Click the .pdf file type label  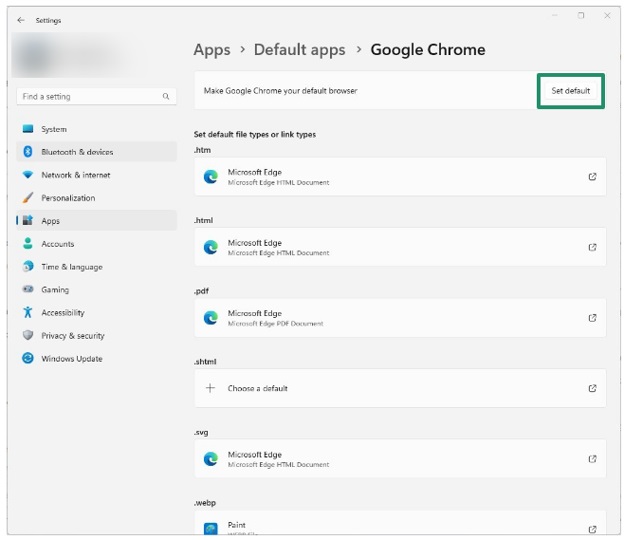coord(201,291)
